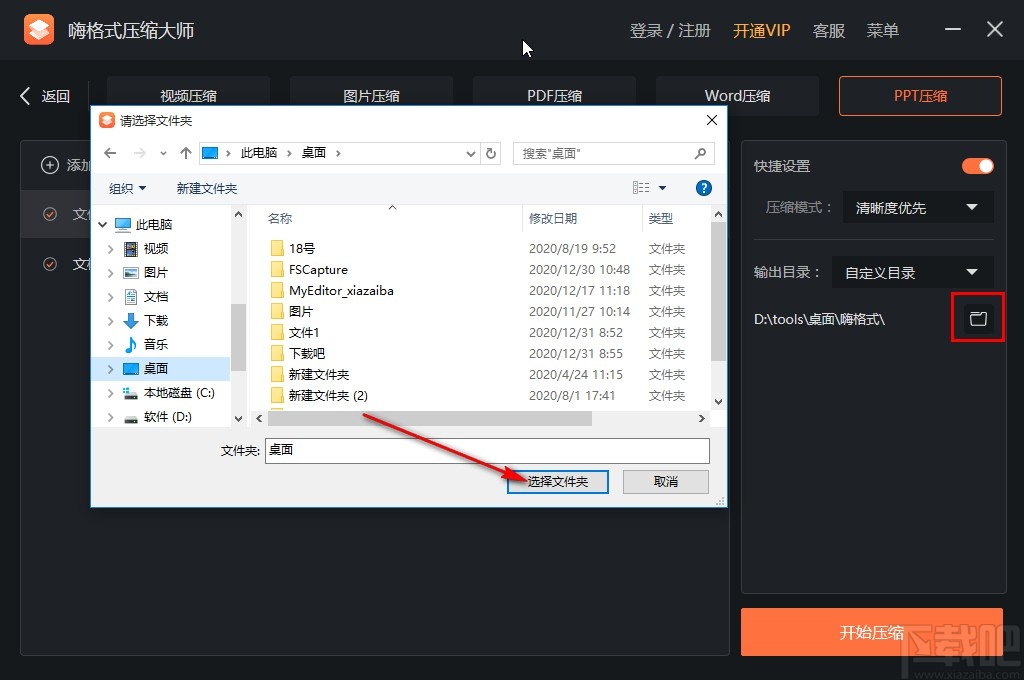The image size is (1024, 680).
Task: Click 取消 button in dialog
Action: coord(665,481)
